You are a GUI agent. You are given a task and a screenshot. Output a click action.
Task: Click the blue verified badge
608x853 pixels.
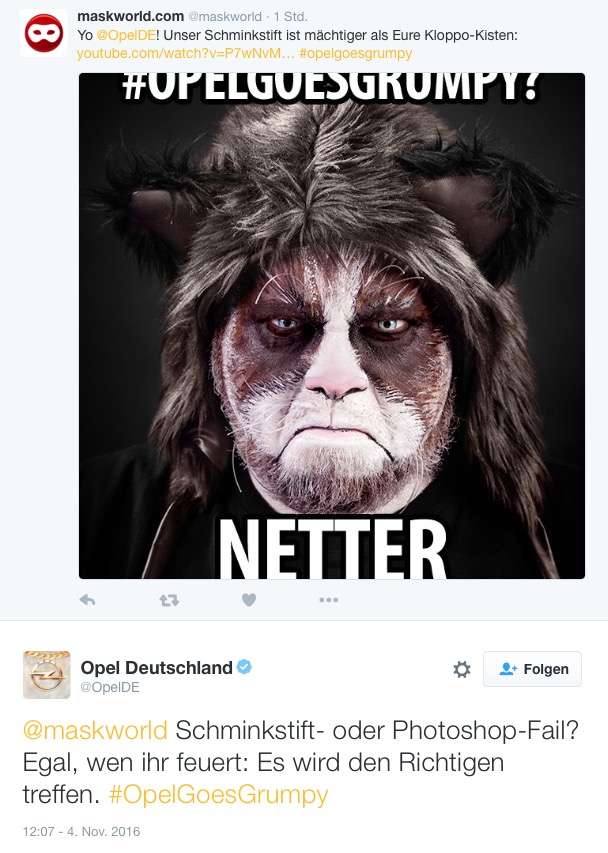point(244,666)
